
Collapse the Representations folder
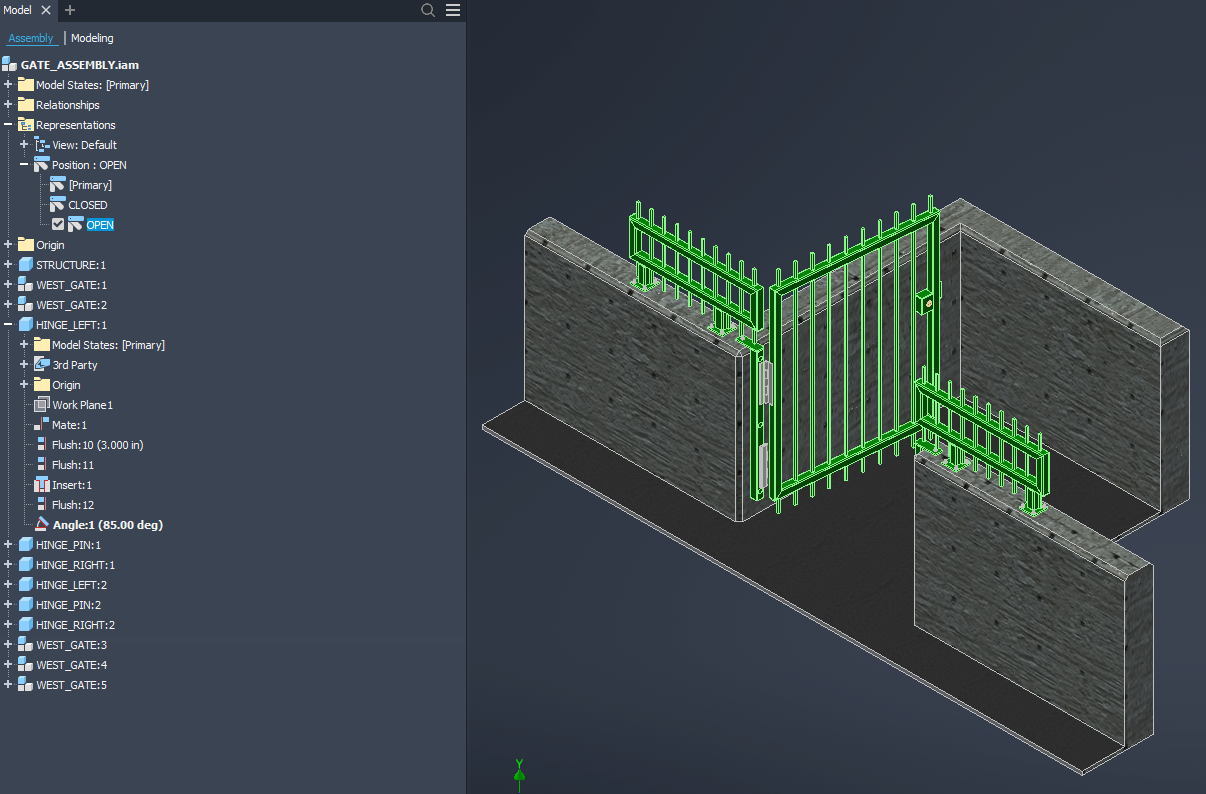(8, 124)
